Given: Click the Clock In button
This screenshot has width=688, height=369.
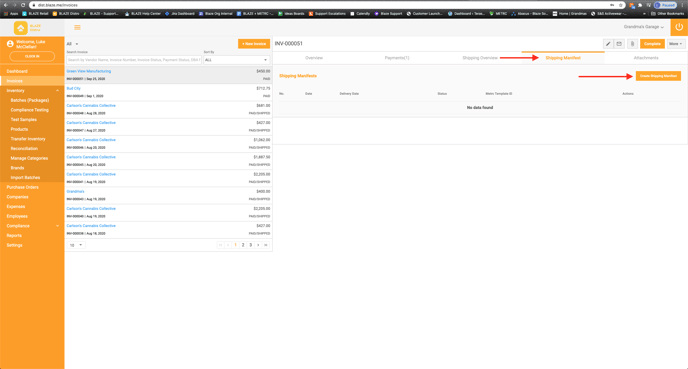Looking at the screenshot, I should click(x=32, y=56).
